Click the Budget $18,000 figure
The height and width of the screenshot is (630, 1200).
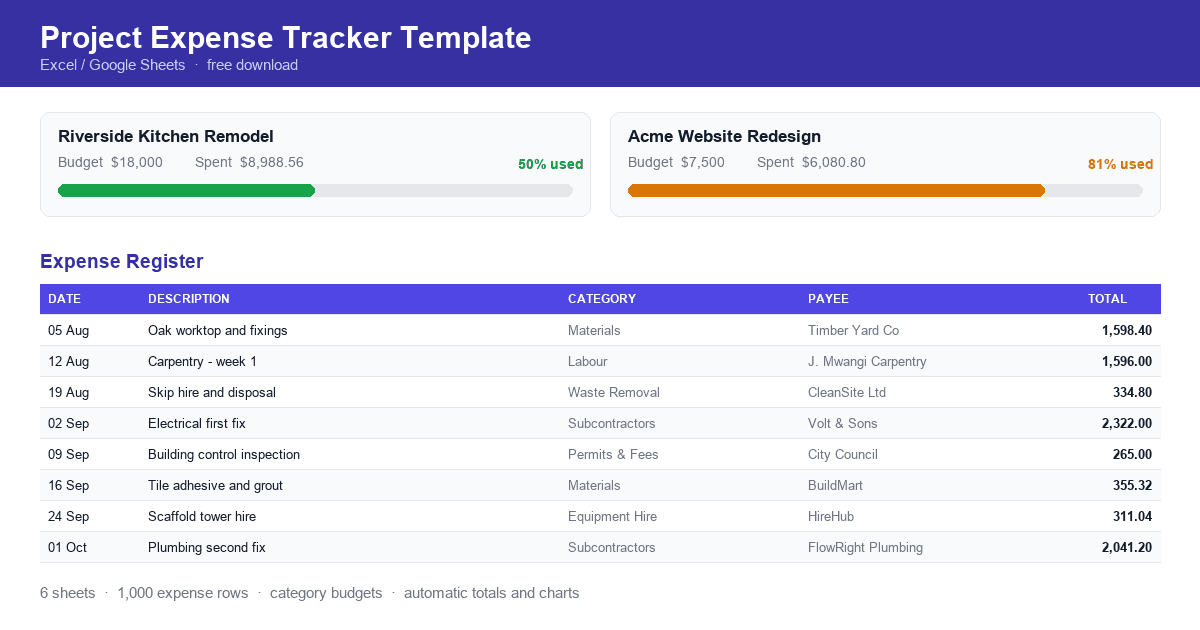(110, 162)
